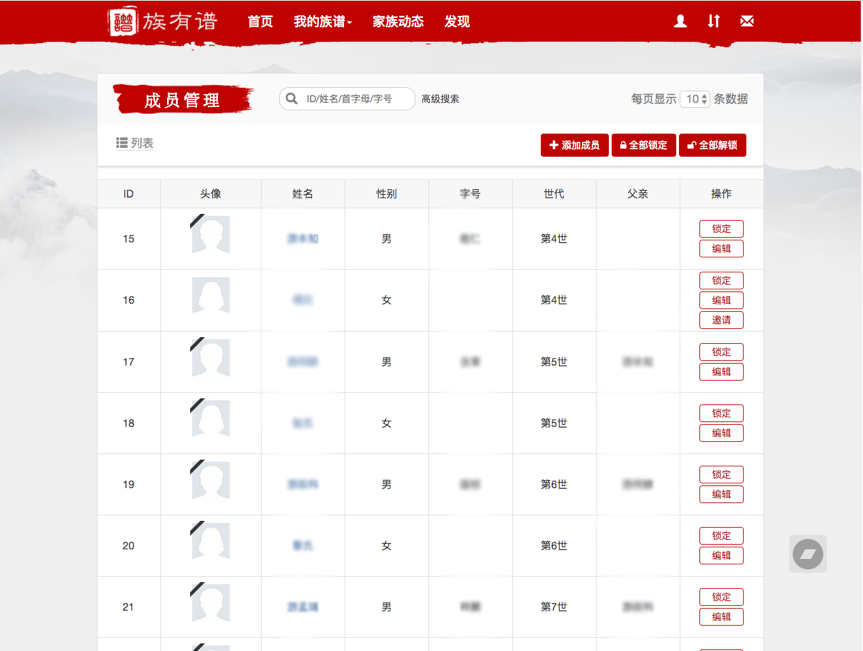Open the name link of member ID 21
863x651 pixels.
click(303, 607)
